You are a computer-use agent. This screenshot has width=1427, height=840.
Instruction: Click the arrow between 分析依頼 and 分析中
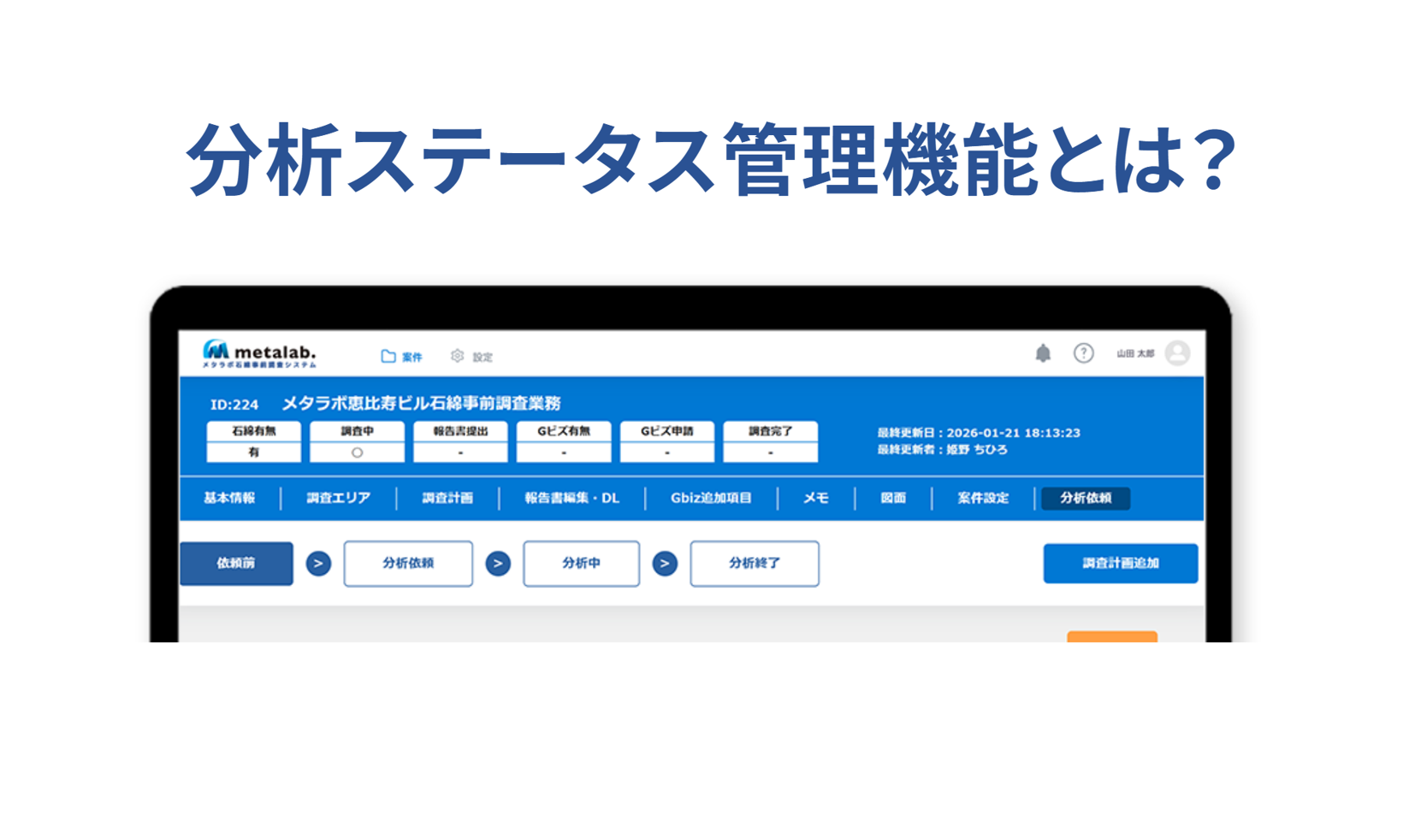point(497,564)
